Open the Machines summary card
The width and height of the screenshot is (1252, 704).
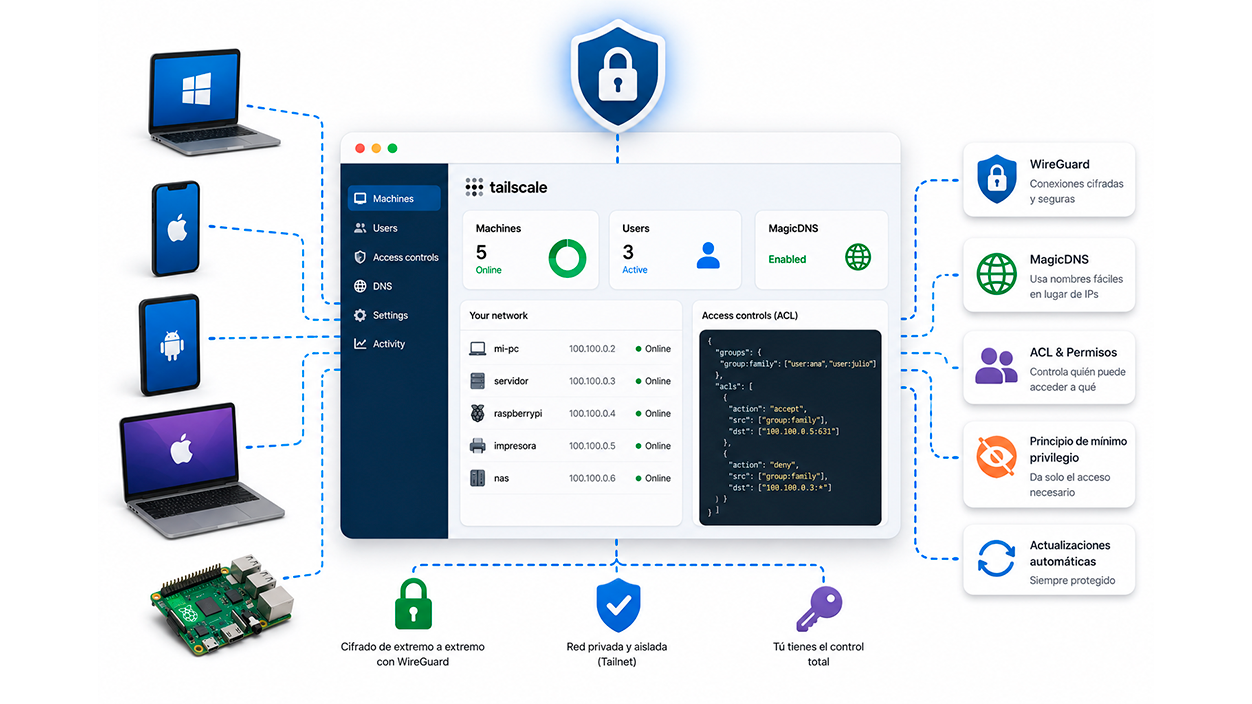point(530,250)
